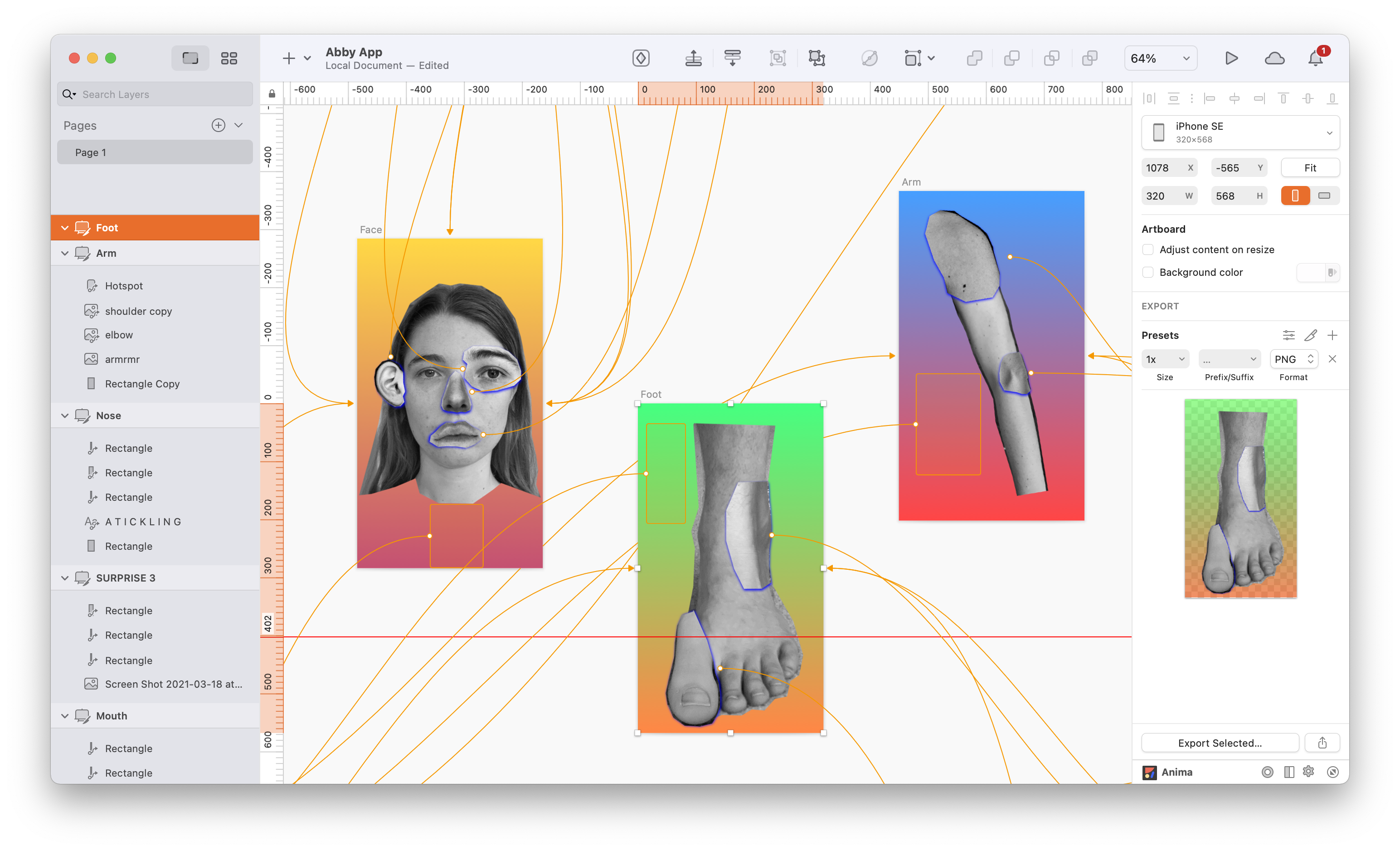Open the notifications bell
Viewport: 1400px width, 851px height.
tap(1315, 58)
